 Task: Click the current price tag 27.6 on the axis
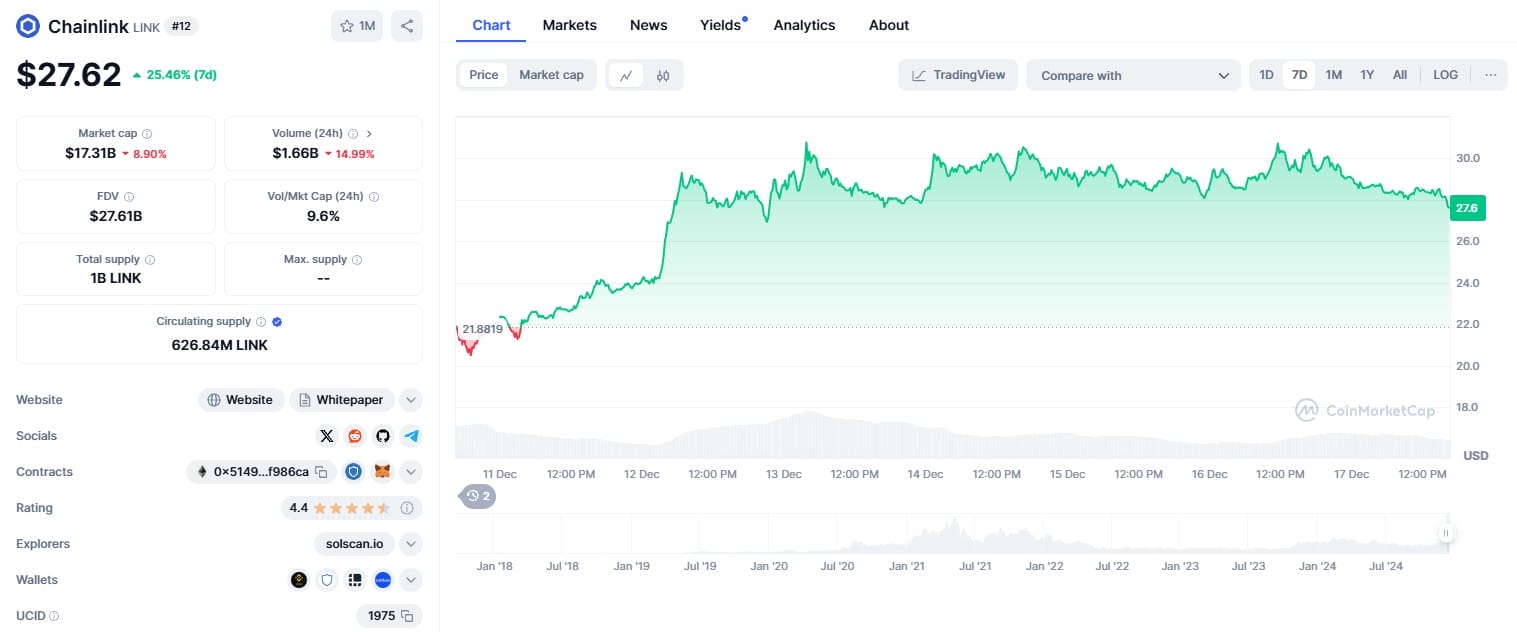click(x=1467, y=207)
